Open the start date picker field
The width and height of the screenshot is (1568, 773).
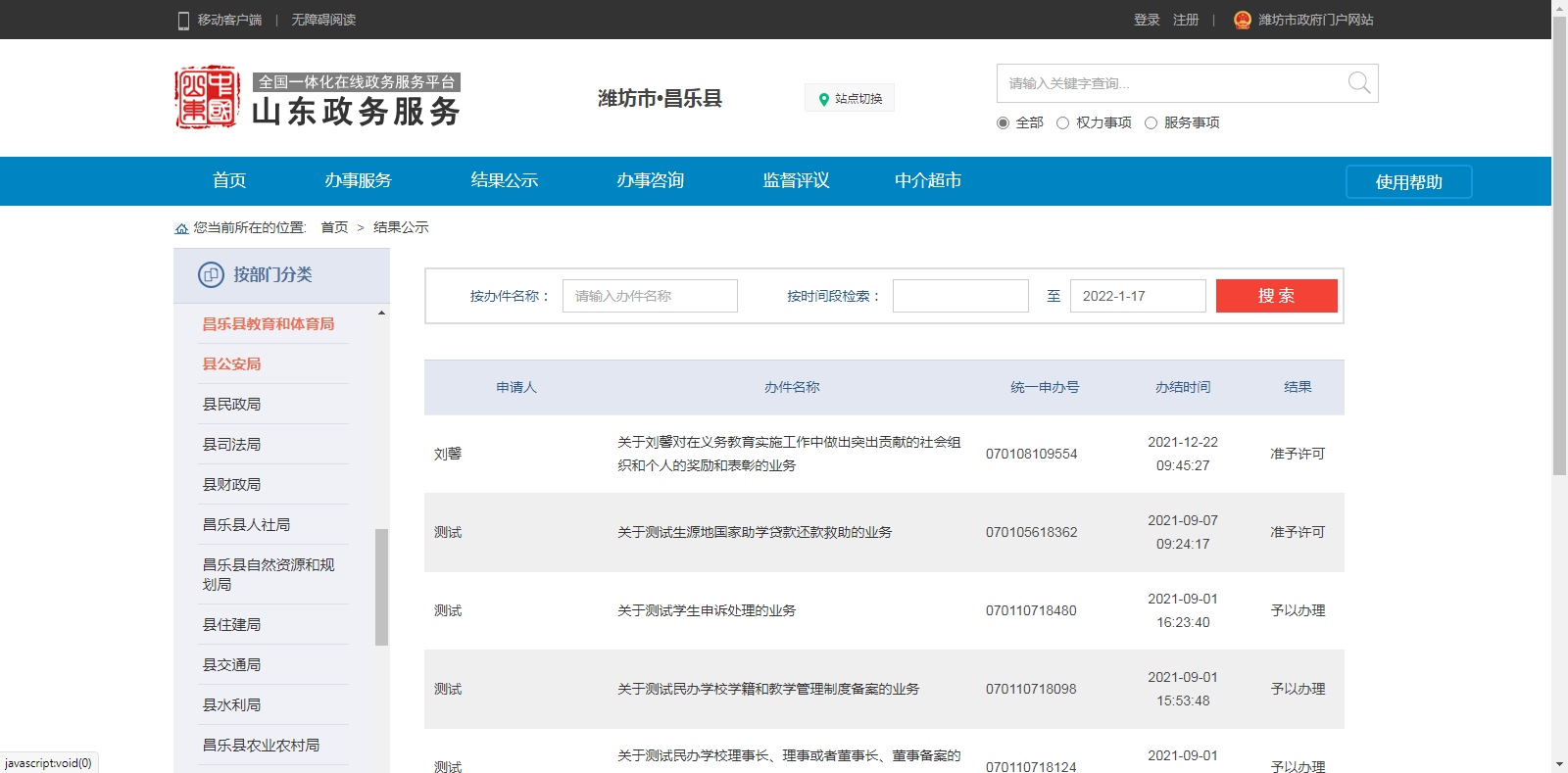pos(959,296)
